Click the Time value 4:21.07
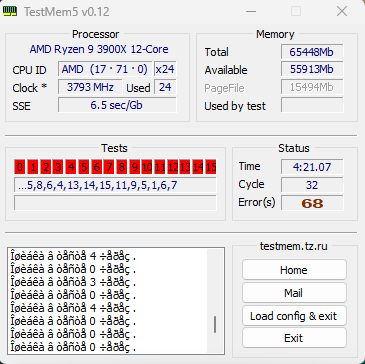 (x=312, y=167)
